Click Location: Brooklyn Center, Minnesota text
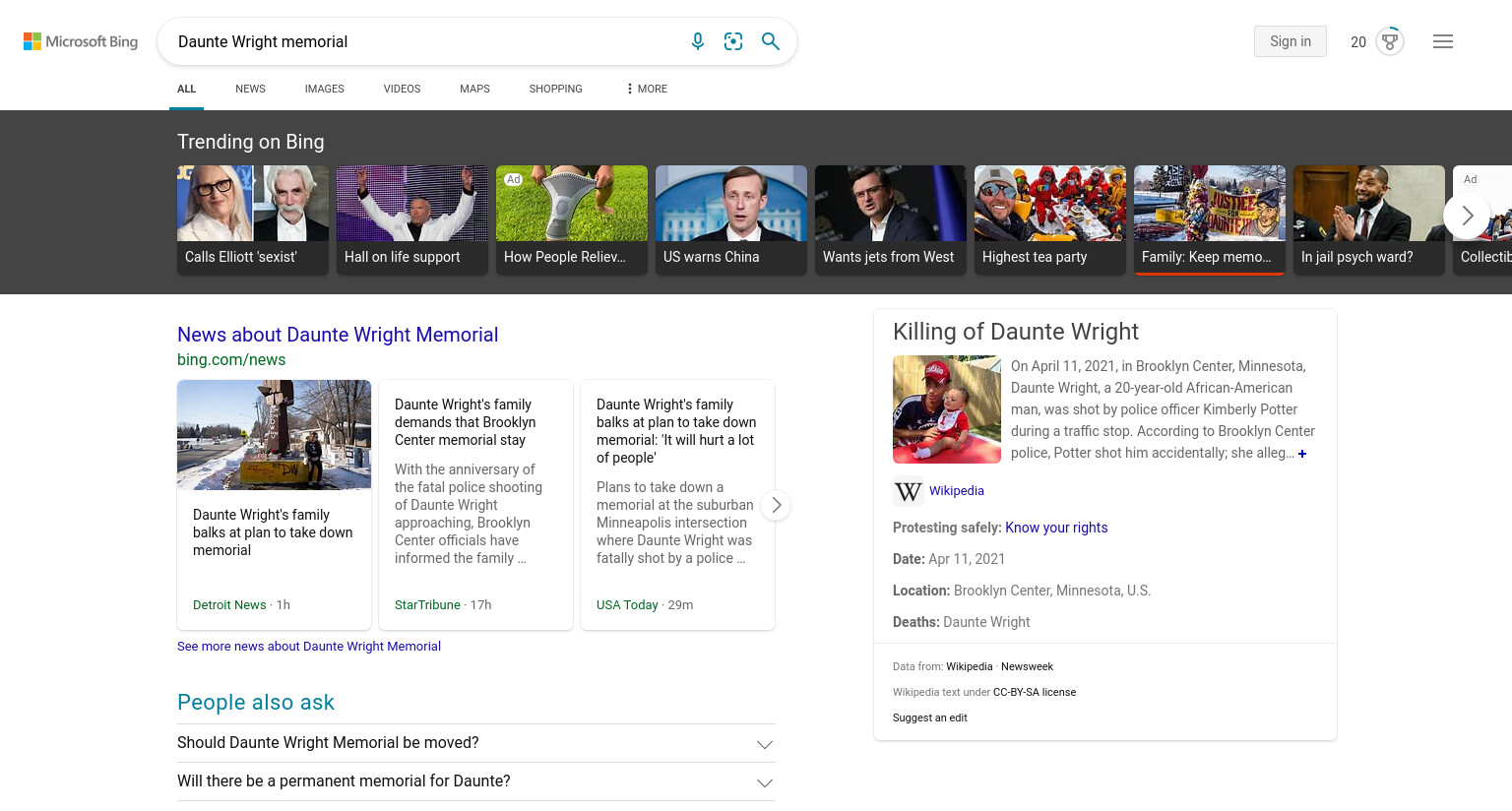Screen dimensions: 1512x811 (x=1022, y=591)
